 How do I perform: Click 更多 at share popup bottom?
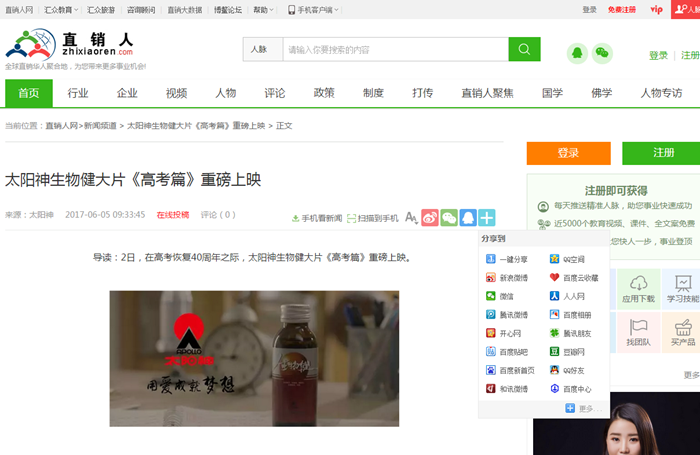[x=583, y=408]
